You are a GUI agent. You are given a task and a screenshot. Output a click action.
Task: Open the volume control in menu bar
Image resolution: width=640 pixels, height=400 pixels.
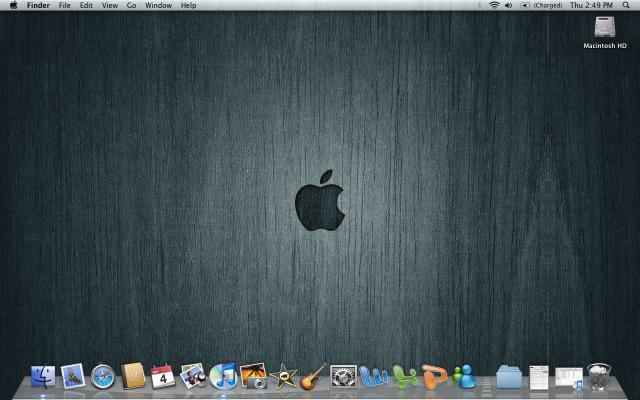pos(509,5)
